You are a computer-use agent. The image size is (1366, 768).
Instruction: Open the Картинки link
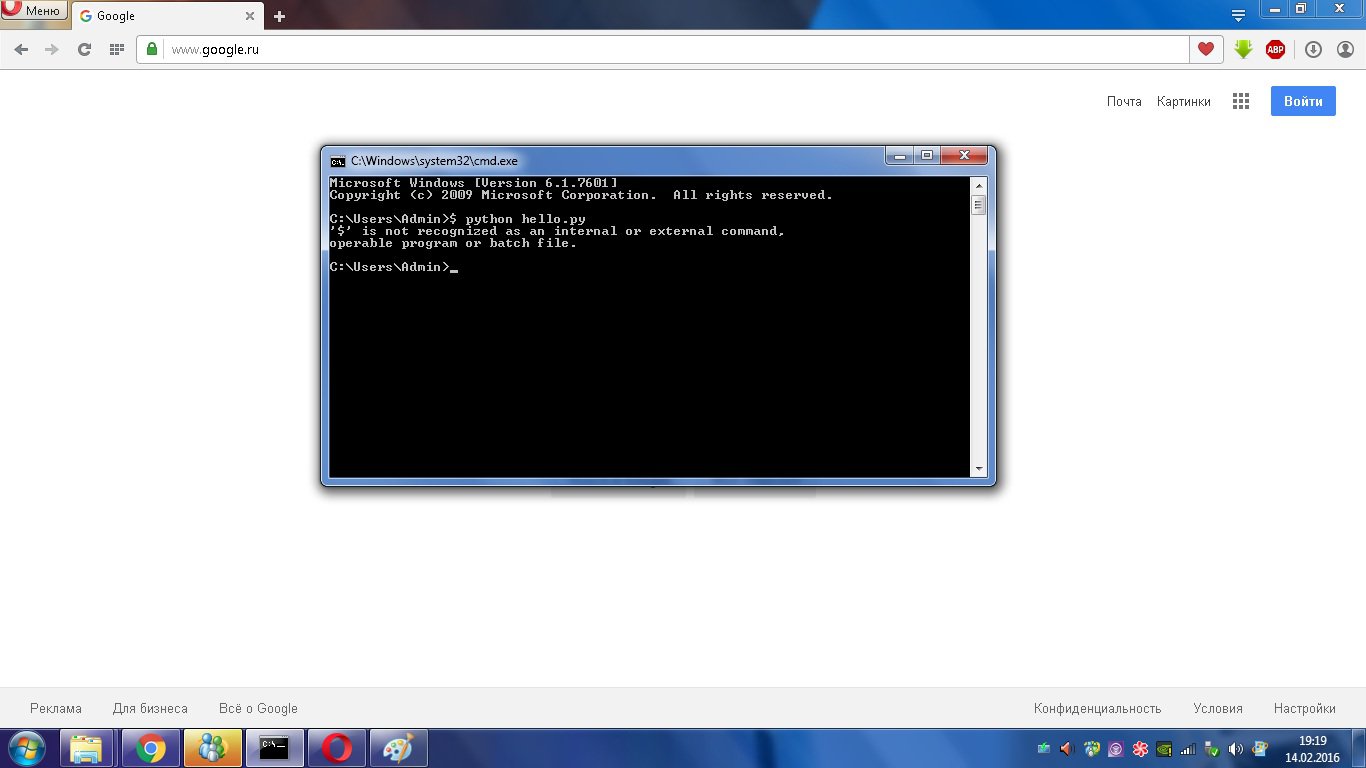point(1184,101)
